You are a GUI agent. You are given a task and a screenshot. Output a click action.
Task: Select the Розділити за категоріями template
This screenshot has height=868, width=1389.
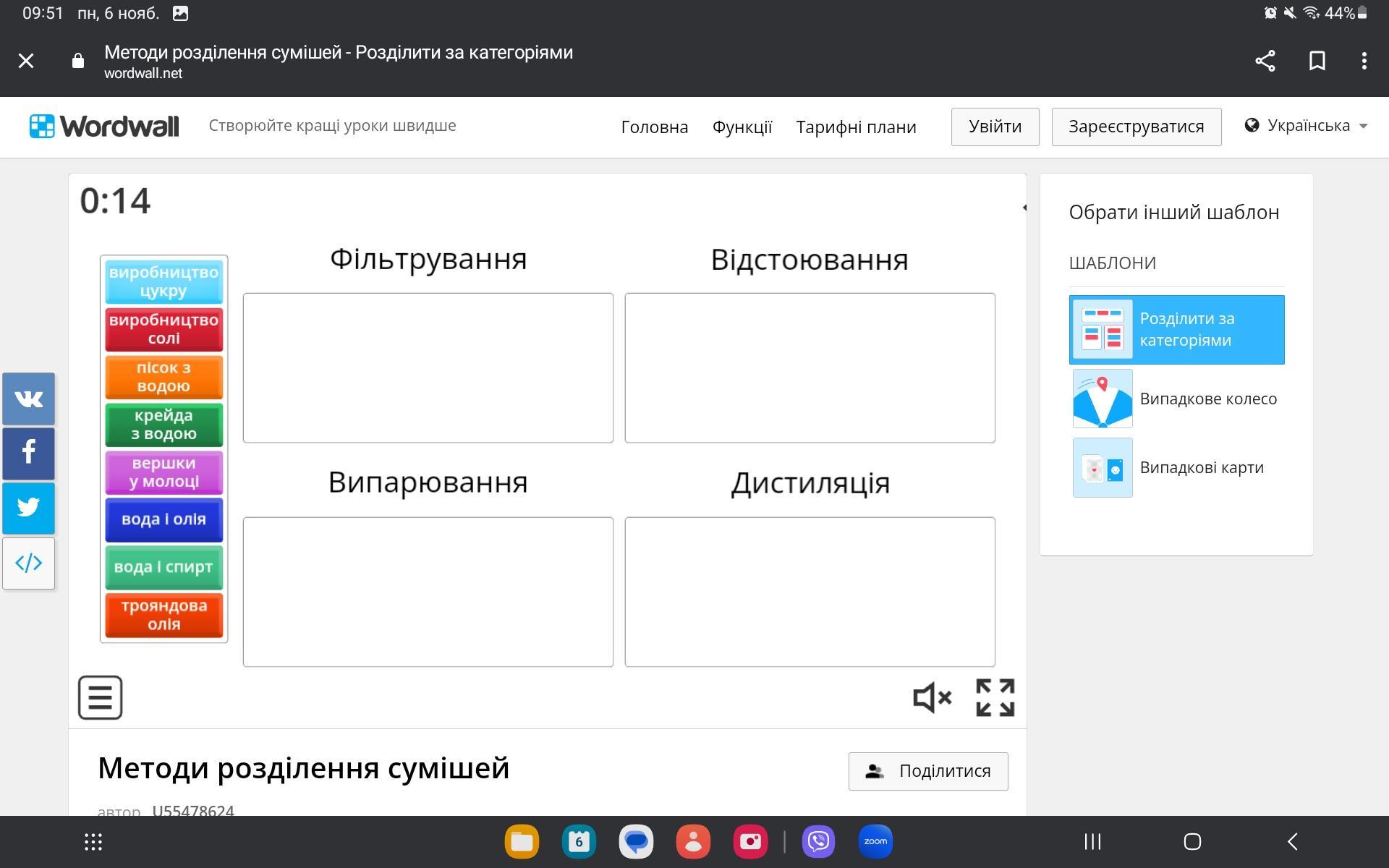coord(1177,330)
